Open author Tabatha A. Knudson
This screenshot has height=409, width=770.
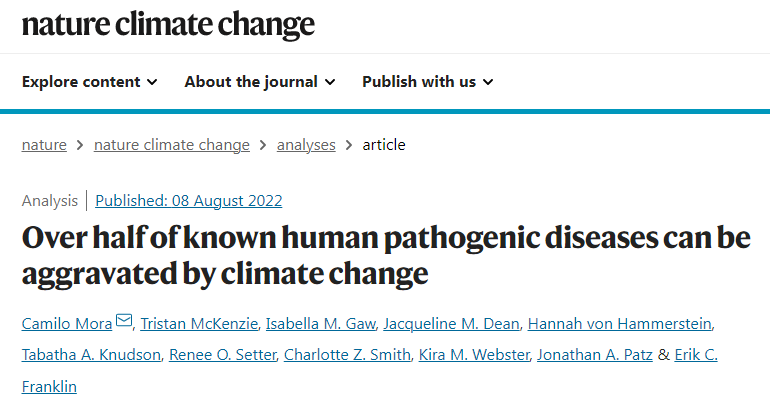[x=91, y=354]
